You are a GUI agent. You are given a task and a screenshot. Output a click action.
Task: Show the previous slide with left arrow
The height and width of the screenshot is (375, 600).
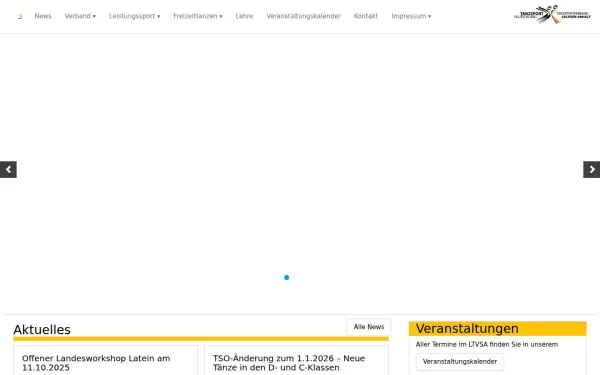point(8,170)
